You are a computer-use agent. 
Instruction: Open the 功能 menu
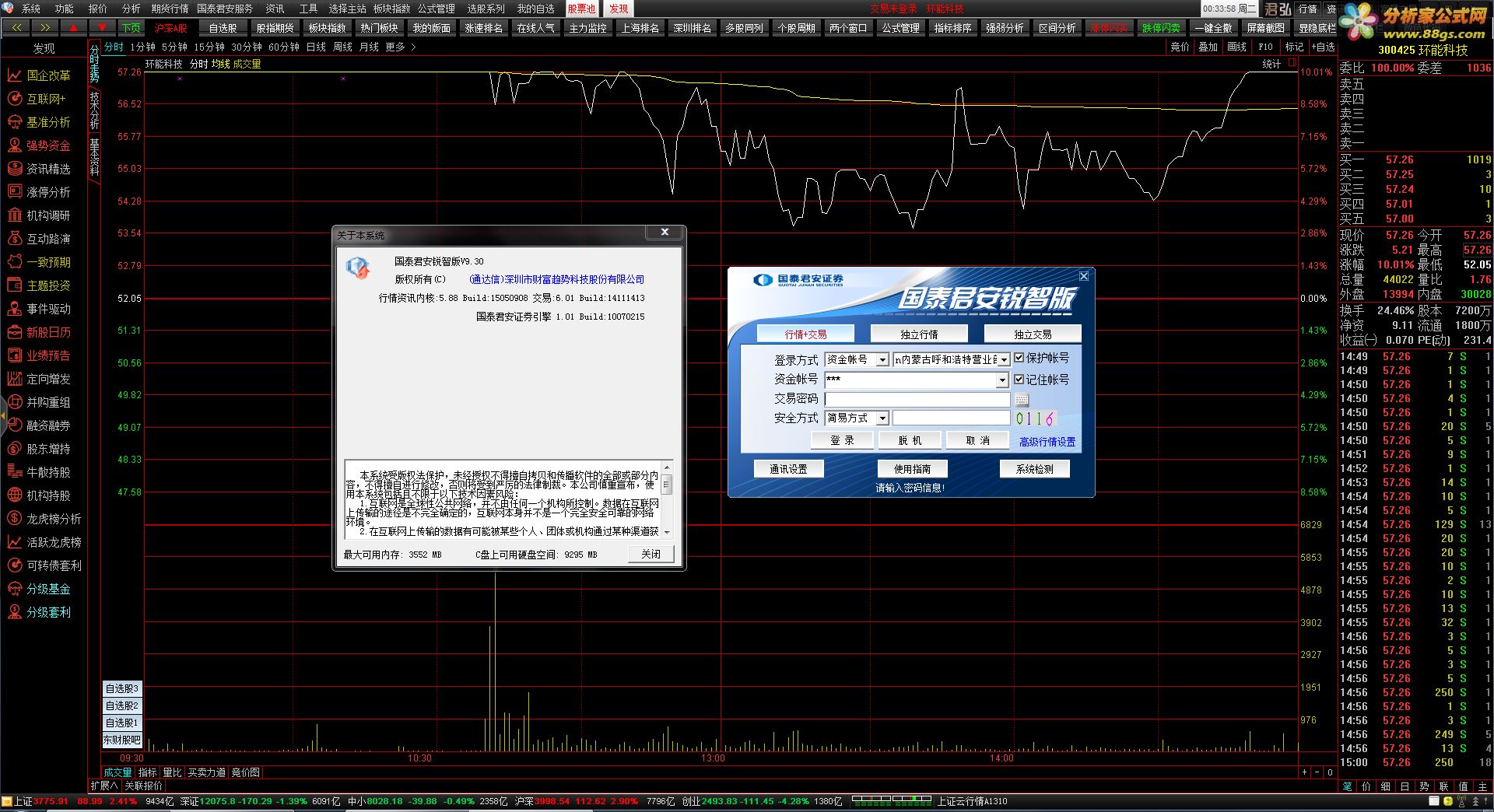pyautogui.click(x=64, y=9)
